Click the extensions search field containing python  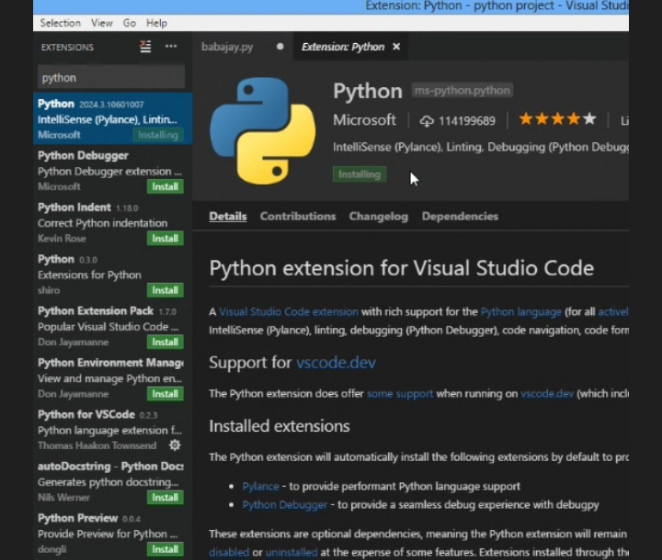[111, 78]
